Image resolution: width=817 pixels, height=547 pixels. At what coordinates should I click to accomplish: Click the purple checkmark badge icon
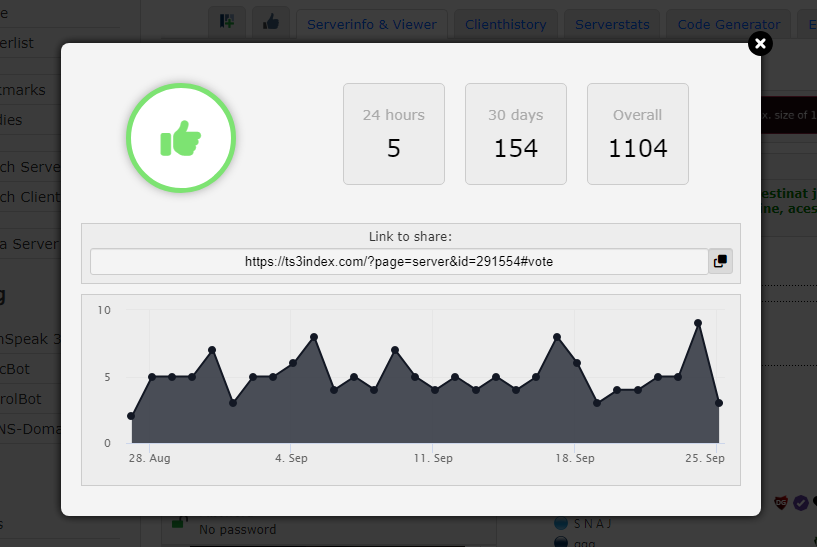(801, 503)
